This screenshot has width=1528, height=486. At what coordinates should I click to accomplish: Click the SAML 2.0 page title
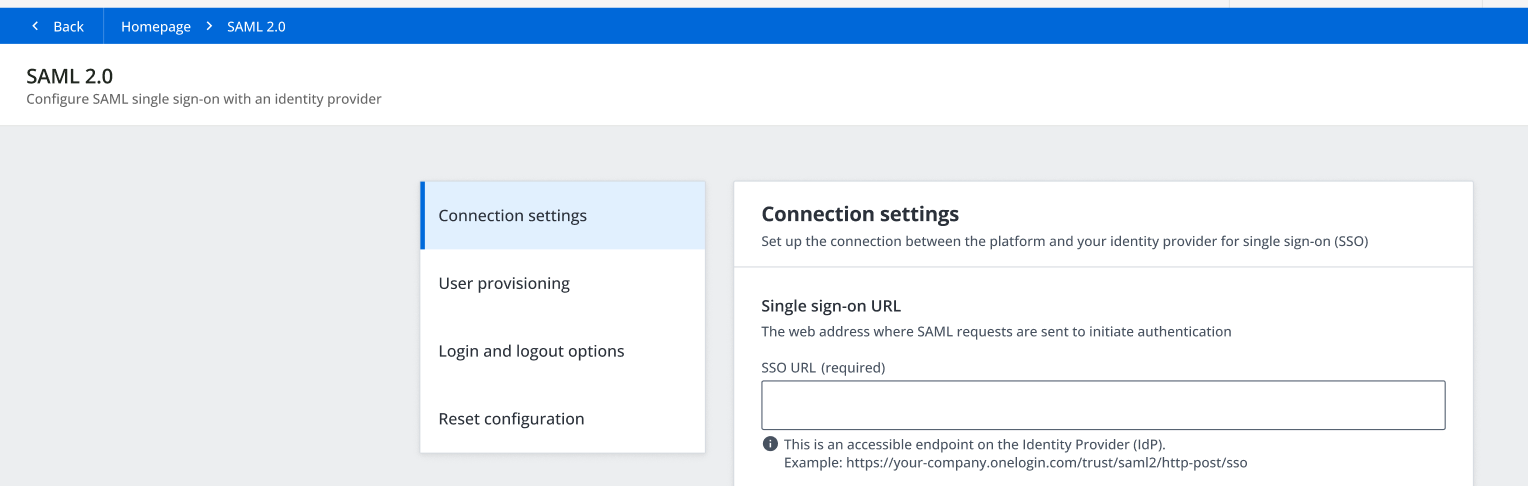69,77
